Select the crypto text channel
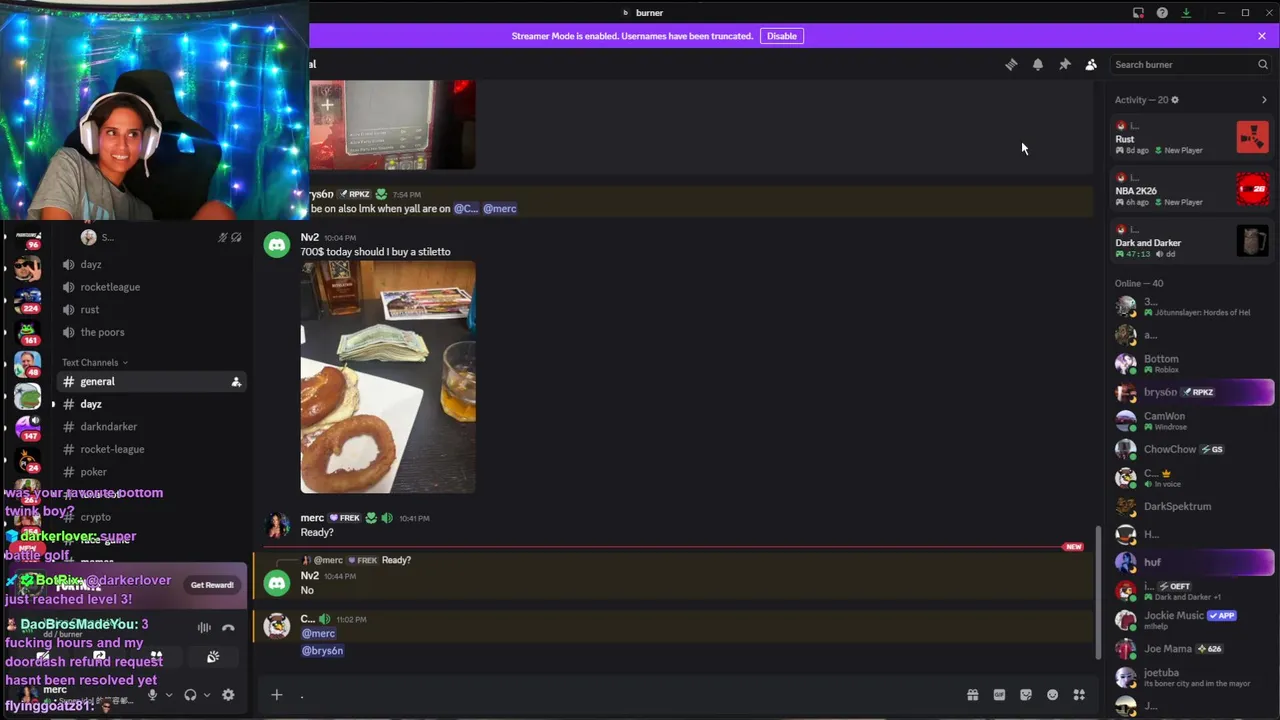The width and height of the screenshot is (1280, 720). (x=150, y=517)
